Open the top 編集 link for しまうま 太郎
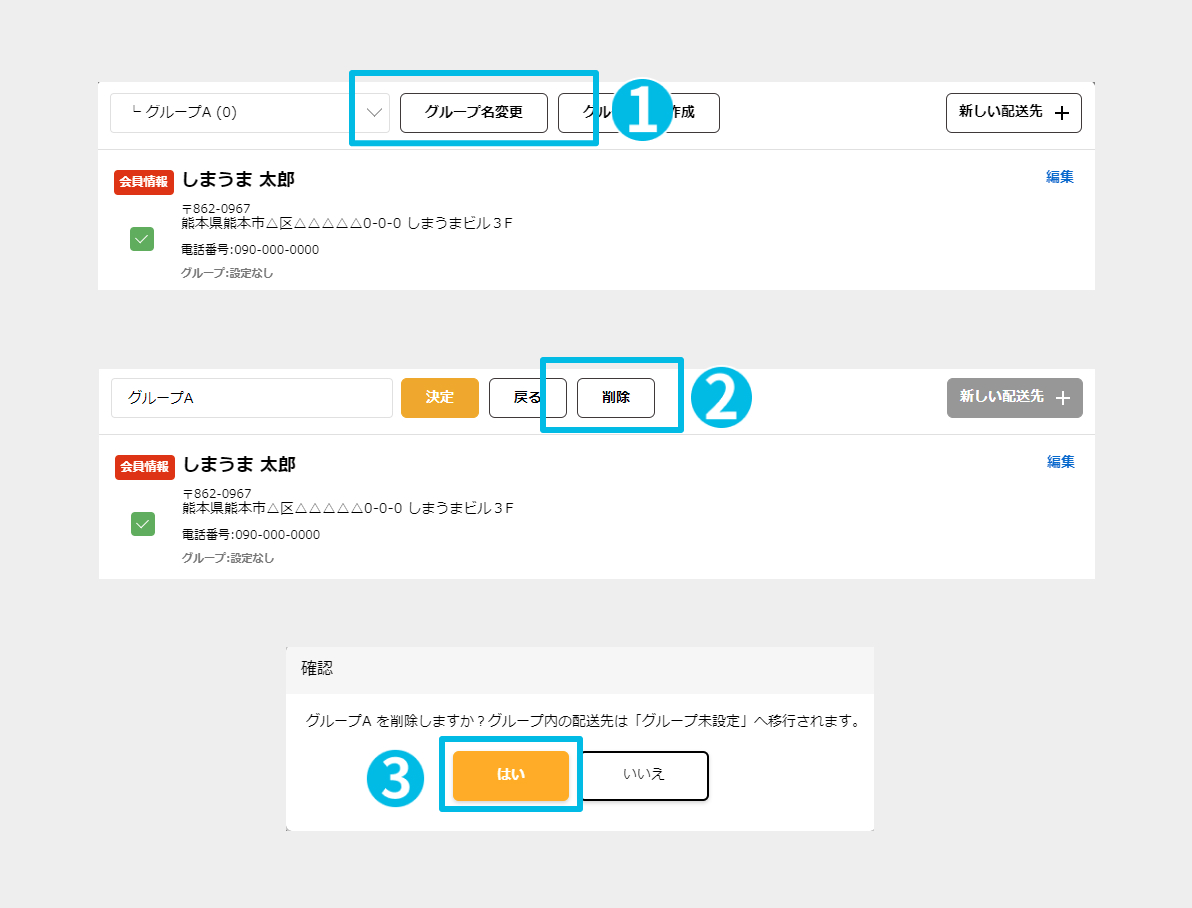This screenshot has height=908, width=1192. pyautogui.click(x=1059, y=176)
